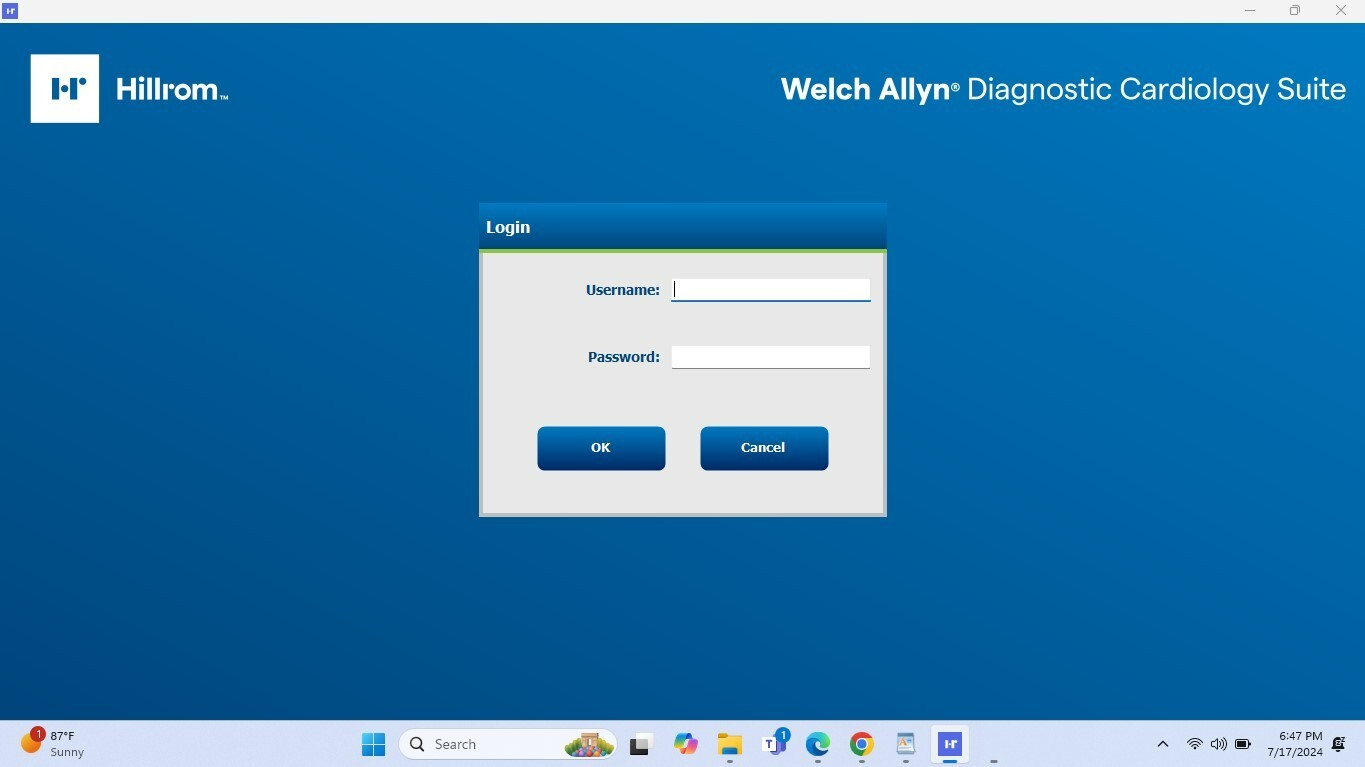This screenshot has height=767, width=1365.
Task: Open File Explorer from taskbar
Action: tap(729, 744)
